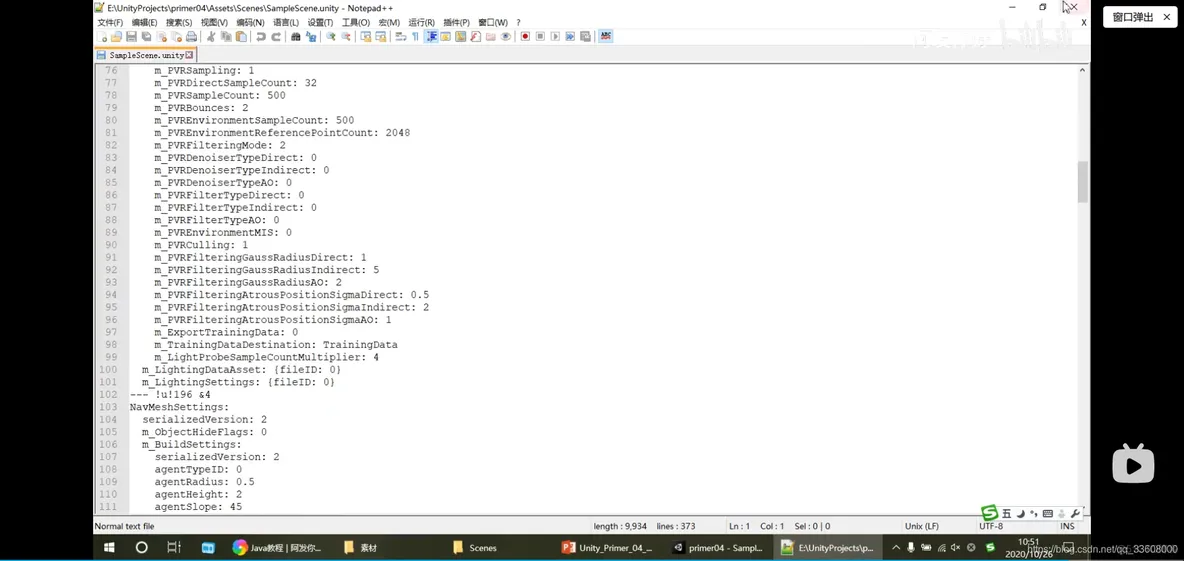The image size is (1184, 561).
Task: Click the Playback macro icon
Action: point(555,36)
